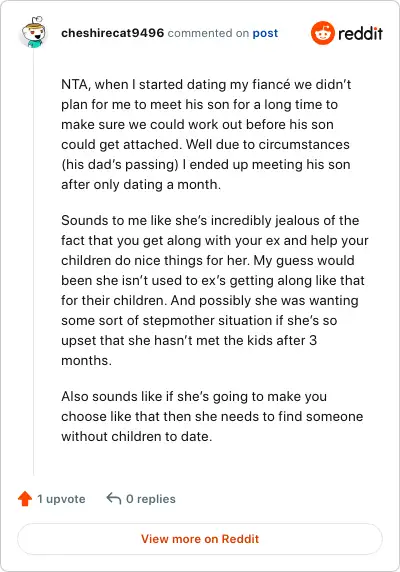Image resolution: width=400 pixels, height=572 pixels.
Task: Open the cheshirecat9496 username link
Action: click(113, 33)
